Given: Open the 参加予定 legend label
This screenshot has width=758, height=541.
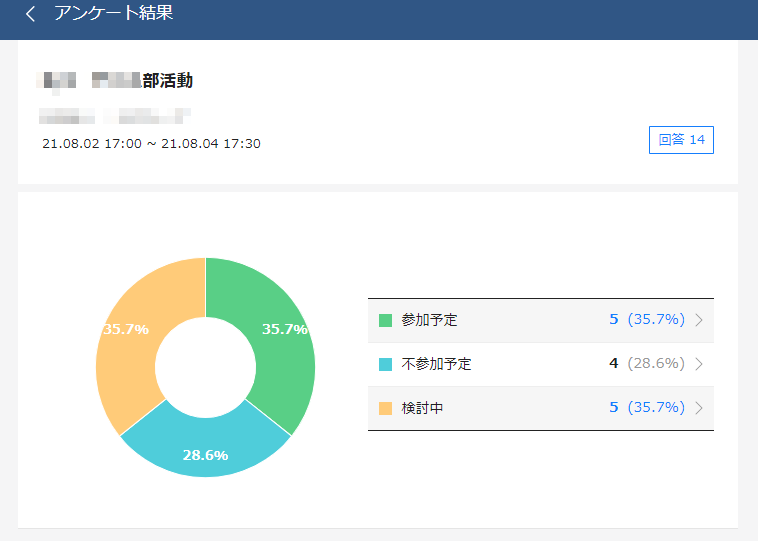Looking at the screenshot, I should (x=430, y=320).
